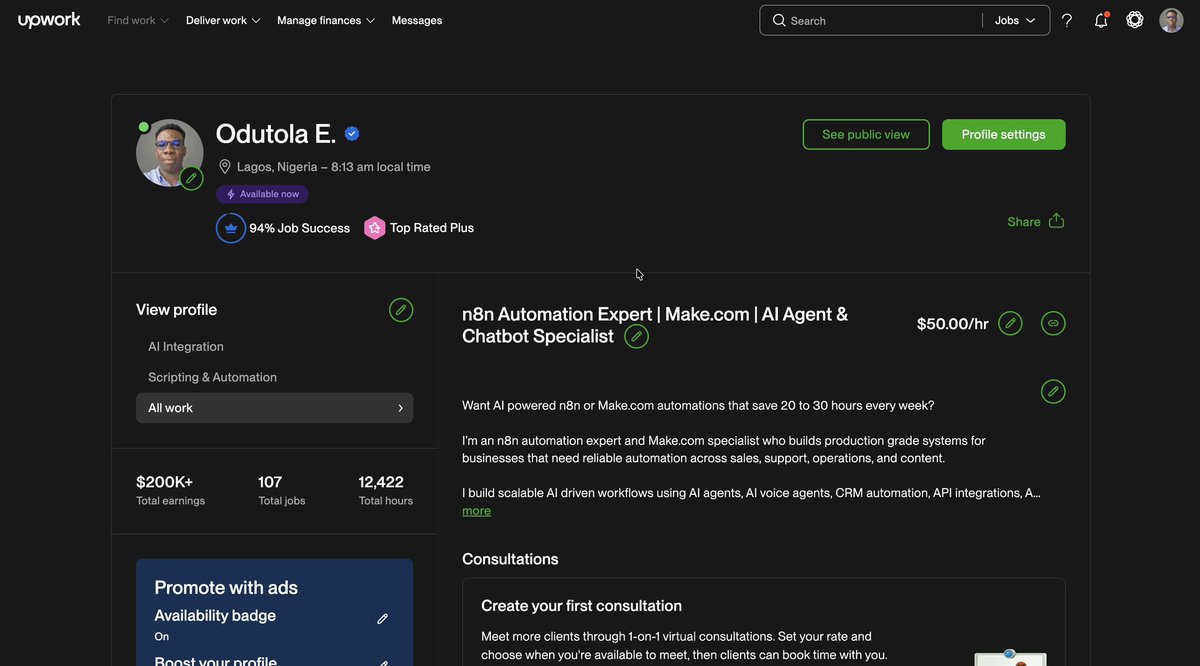Screen dimensions: 1200x666
Task: Copy profile link chain icon
Action: click(x=1053, y=323)
